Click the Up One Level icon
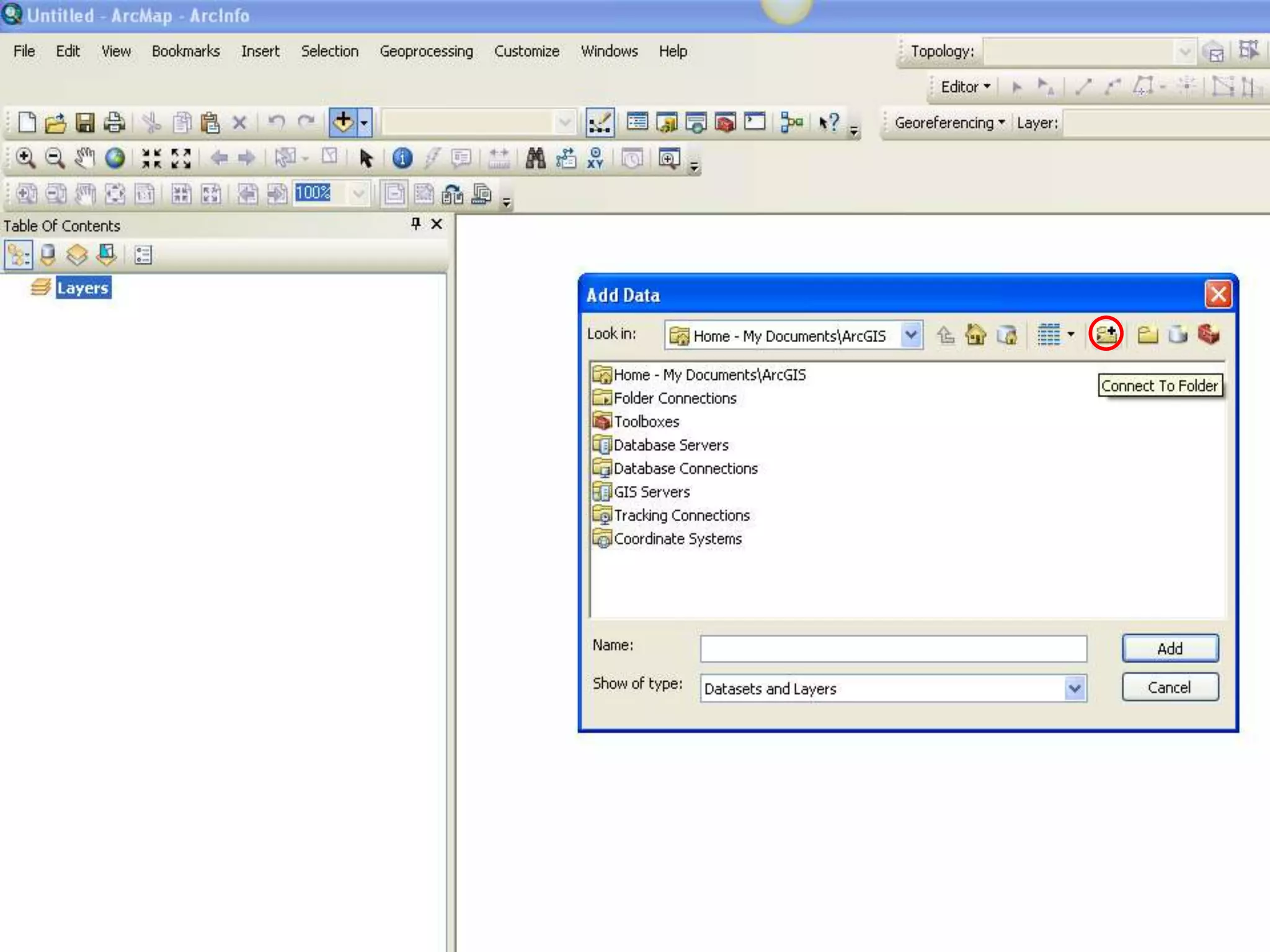This screenshot has height=952, width=1270. point(946,335)
